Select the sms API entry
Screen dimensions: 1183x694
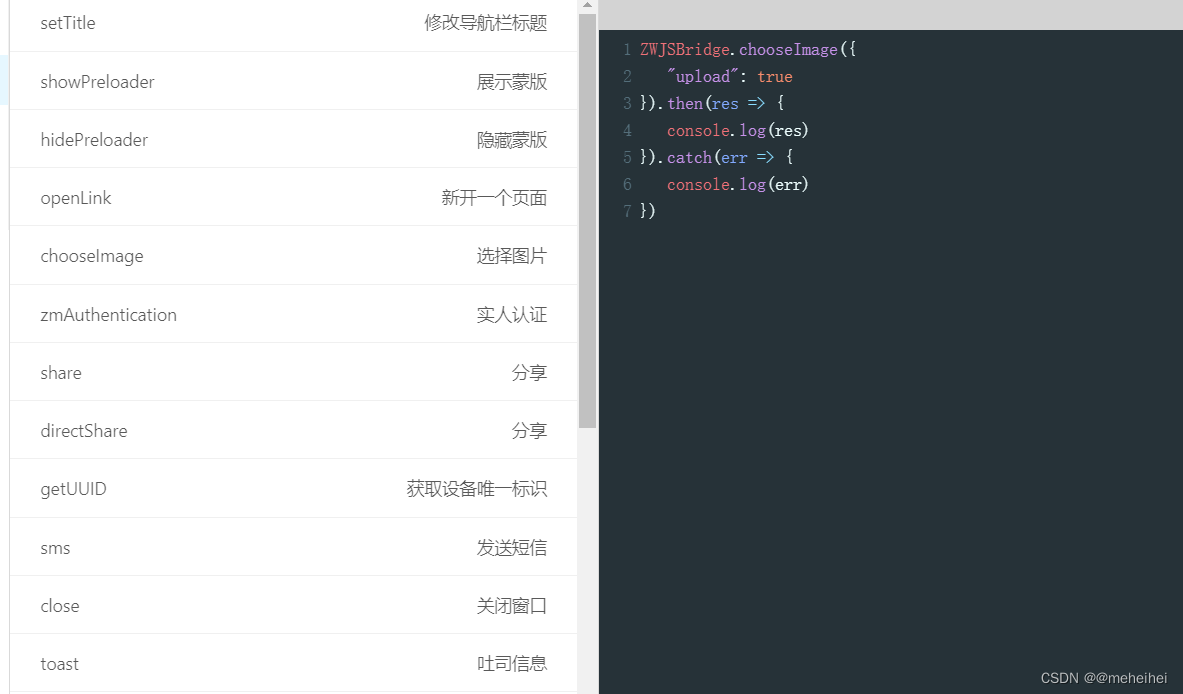(x=293, y=548)
